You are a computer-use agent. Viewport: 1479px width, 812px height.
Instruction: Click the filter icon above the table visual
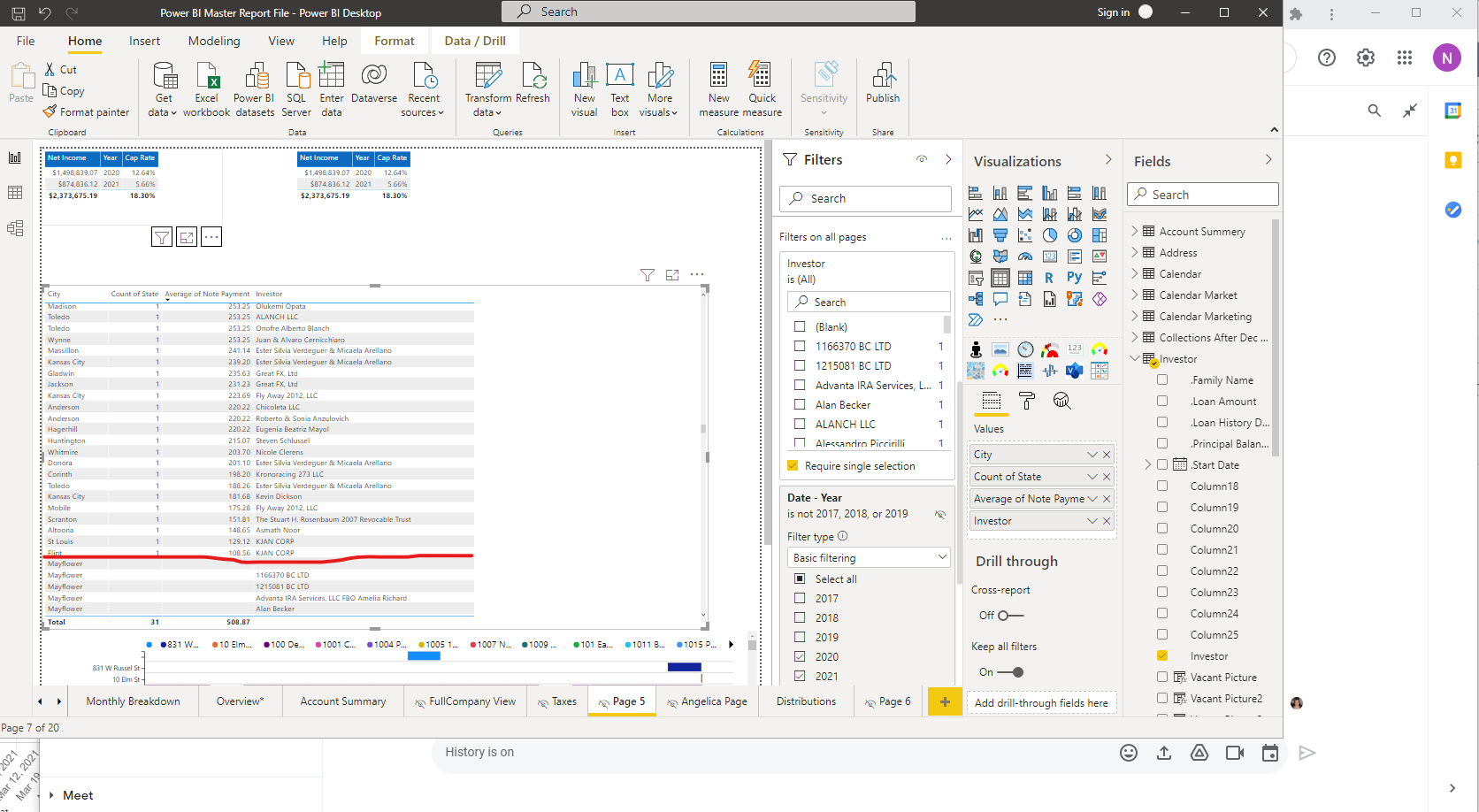[648, 275]
